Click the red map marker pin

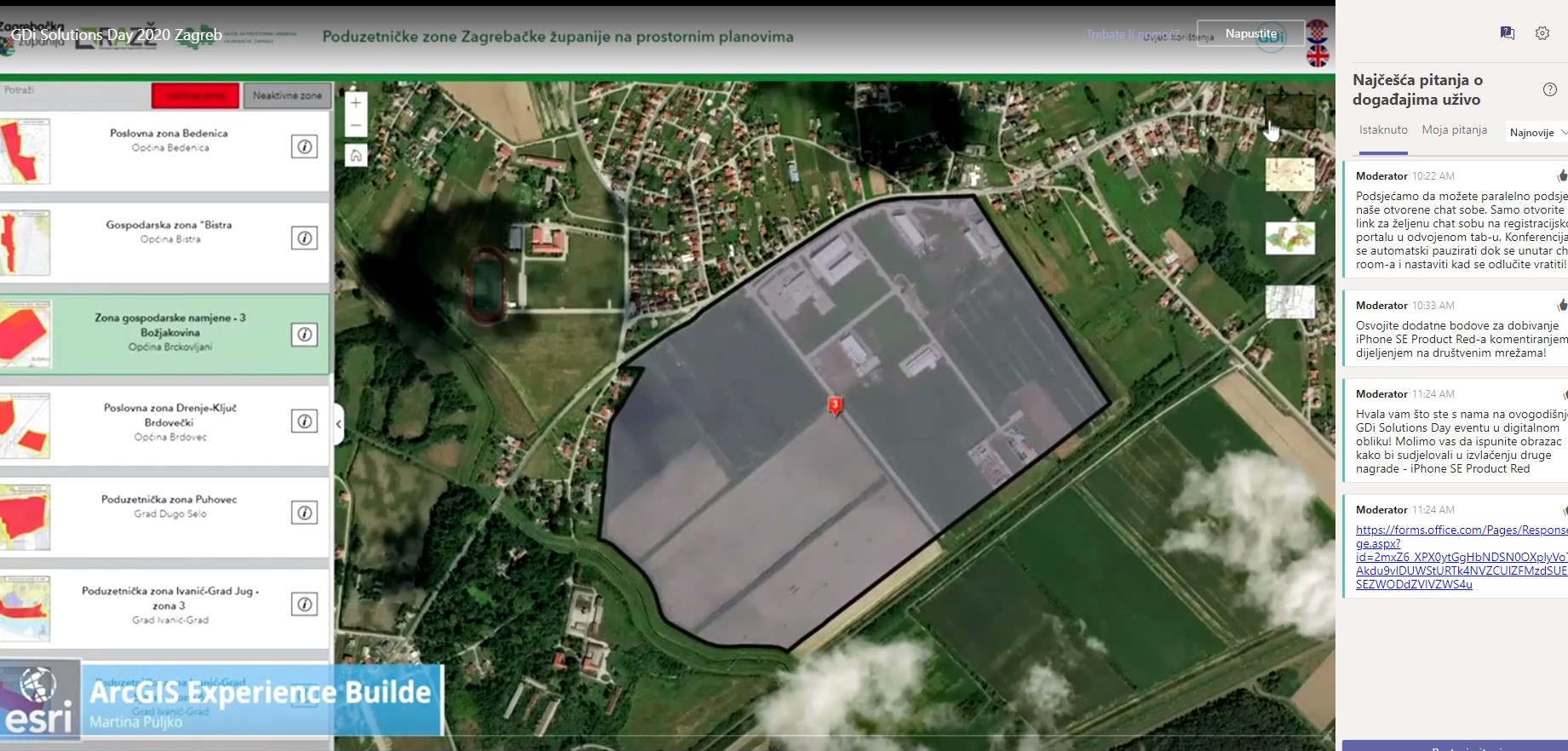[x=836, y=405]
